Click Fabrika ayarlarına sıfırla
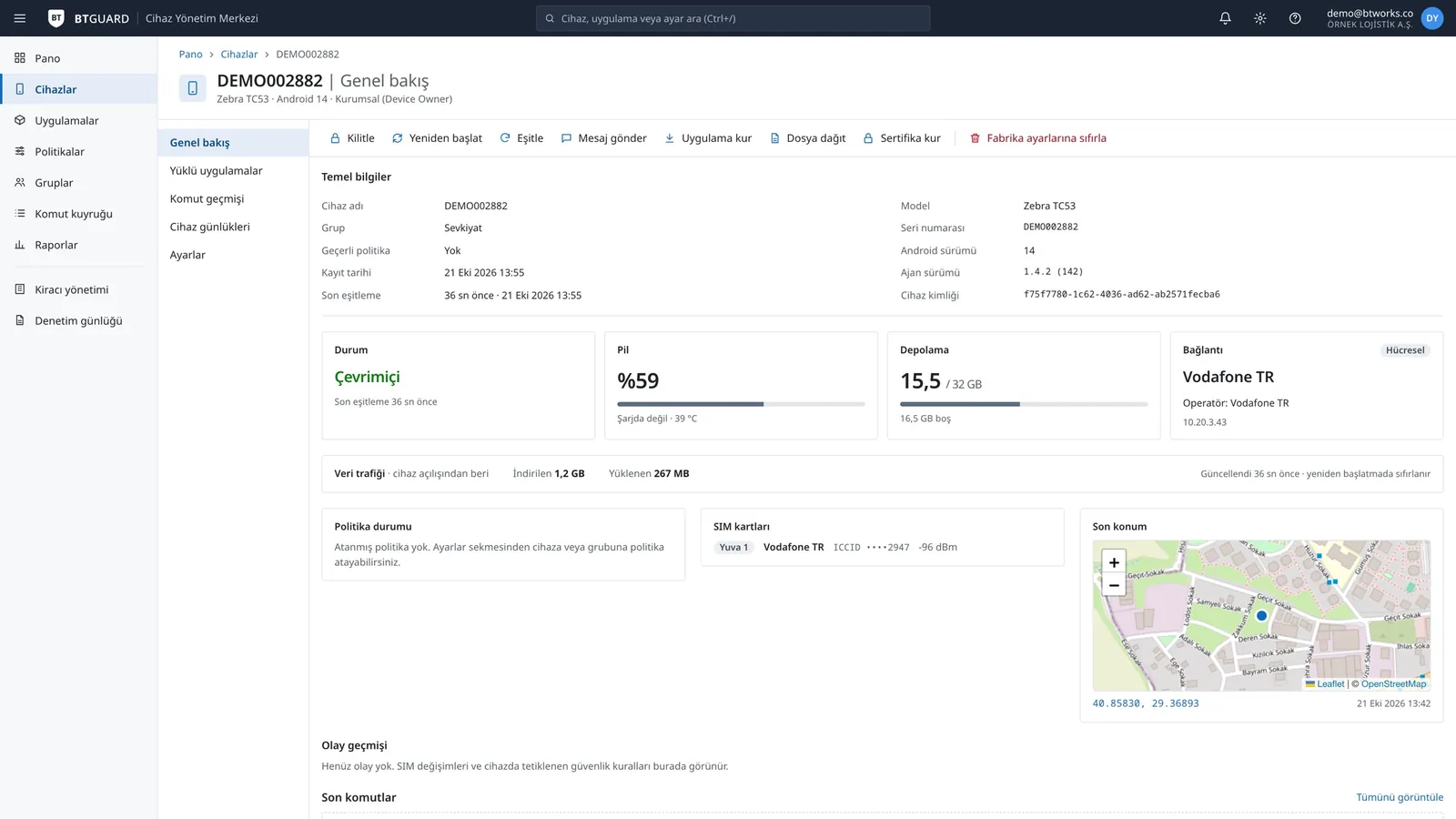This screenshot has width=1456, height=819. [1038, 138]
